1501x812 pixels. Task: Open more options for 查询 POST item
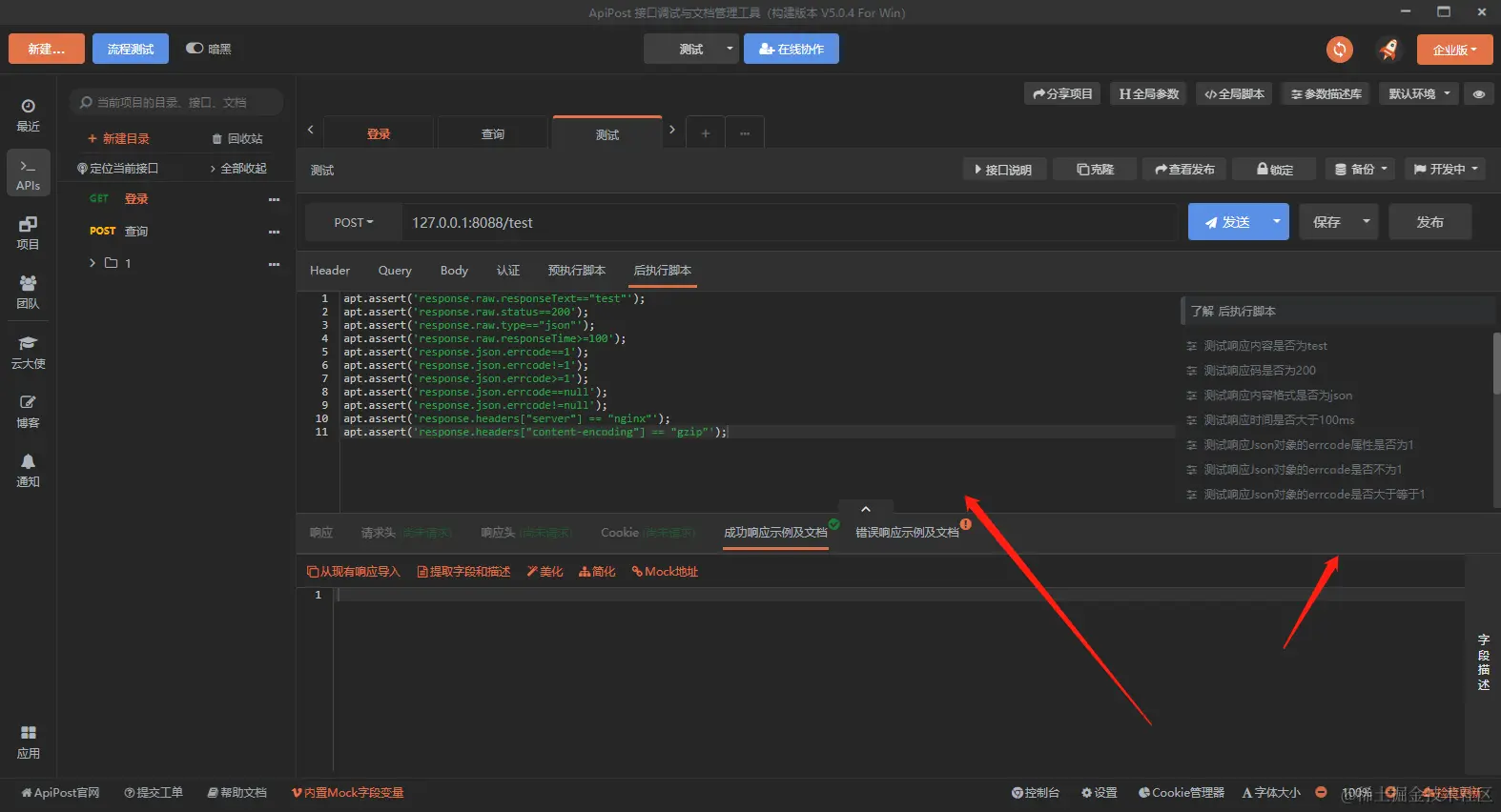(x=275, y=233)
